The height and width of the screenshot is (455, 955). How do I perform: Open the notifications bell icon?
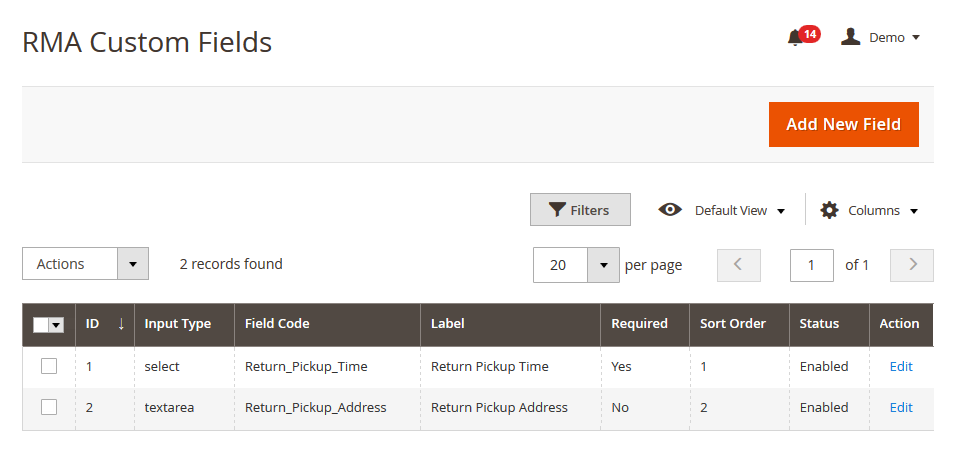pyautogui.click(x=796, y=38)
